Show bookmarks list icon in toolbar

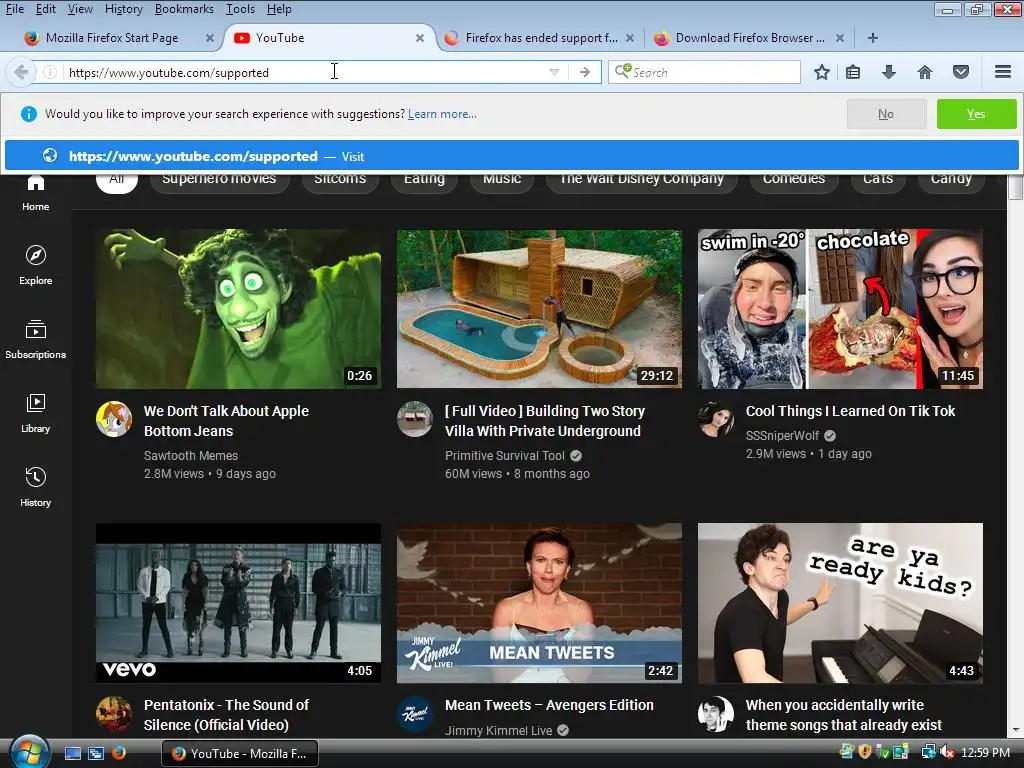tap(853, 72)
